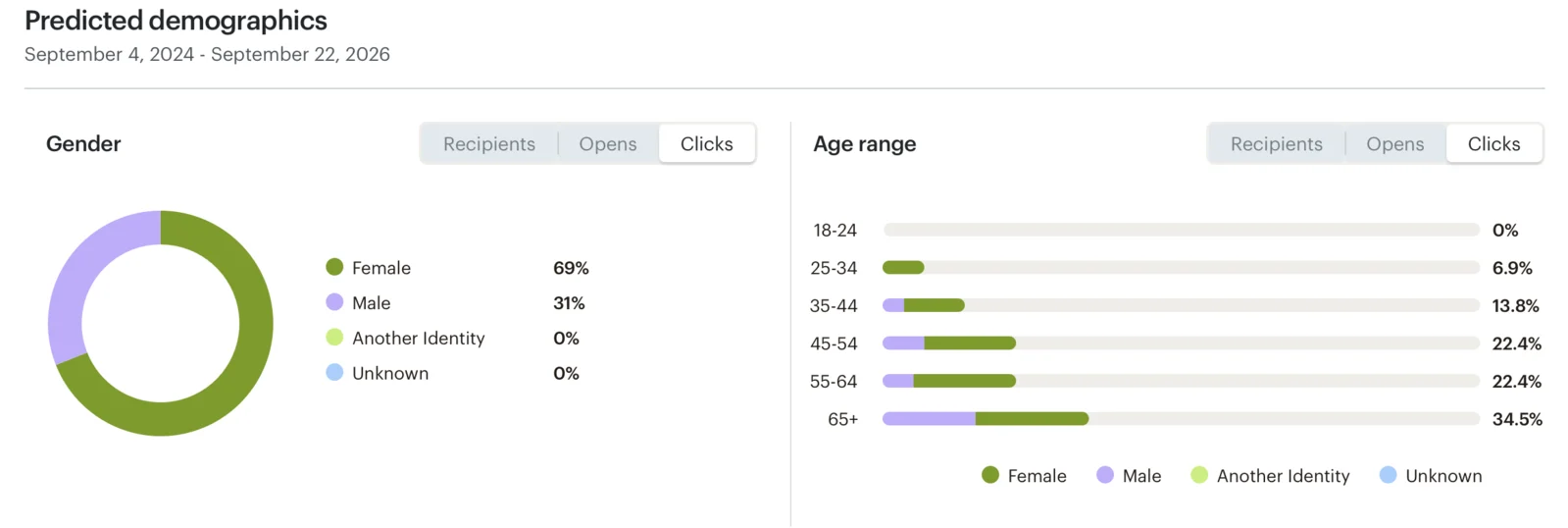Screen dimensions: 1568x528
Task: Click the "13.8%" value for 35-44
Action: (x=1515, y=306)
